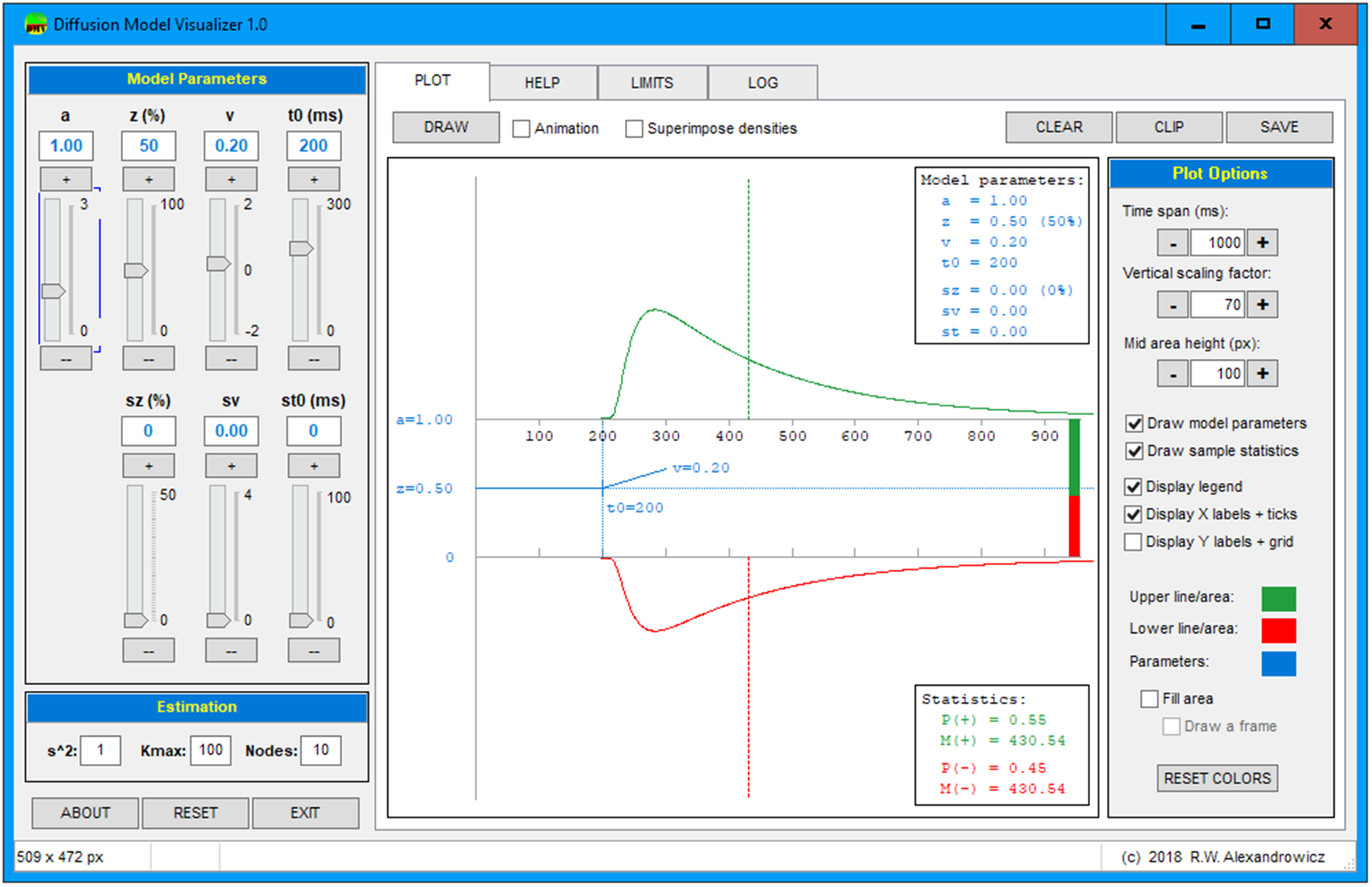1372x887 pixels.
Task: Click the sz (%) slider thumb
Action: coord(136,620)
